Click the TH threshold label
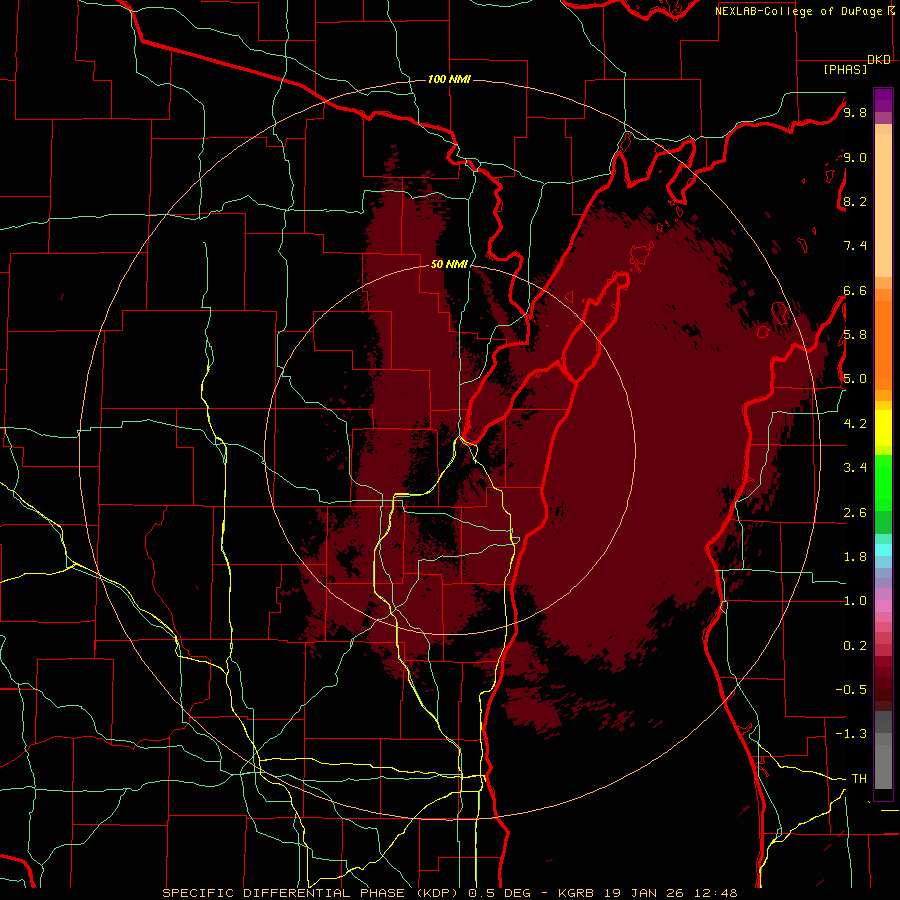The width and height of the screenshot is (900, 900). (x=859, y=779)
